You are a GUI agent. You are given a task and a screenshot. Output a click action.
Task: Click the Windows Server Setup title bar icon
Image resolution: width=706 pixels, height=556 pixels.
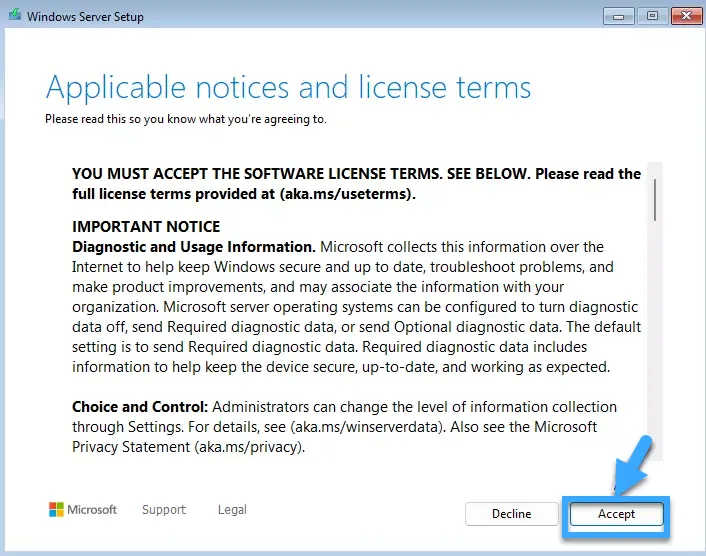(x=13, y=16)
